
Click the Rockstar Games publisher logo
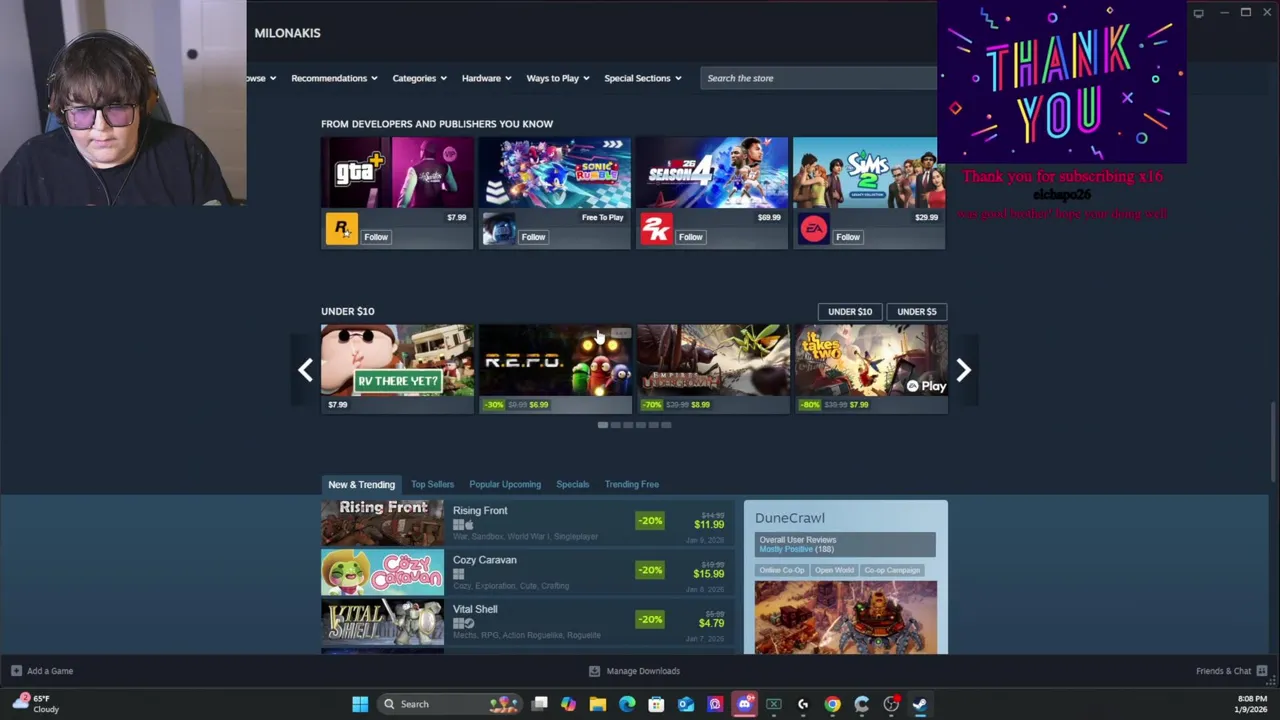[x=341, y=229]
